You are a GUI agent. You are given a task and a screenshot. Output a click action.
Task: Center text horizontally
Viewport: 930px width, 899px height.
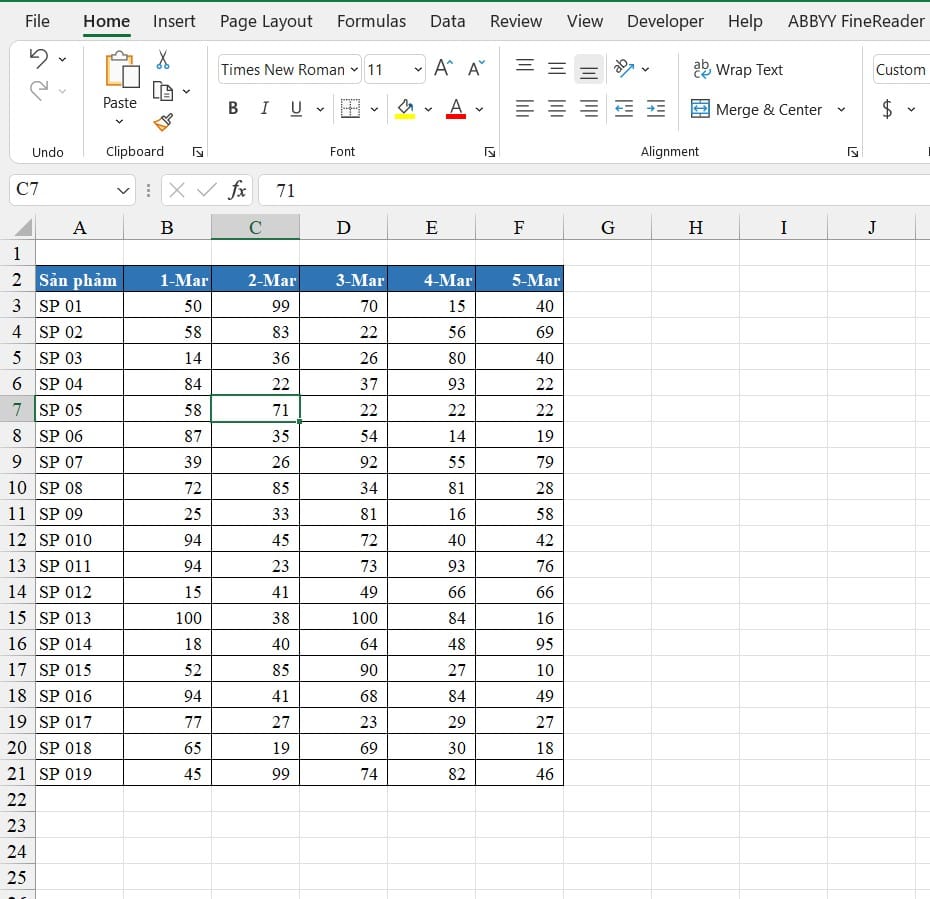(x=556, y=109)
